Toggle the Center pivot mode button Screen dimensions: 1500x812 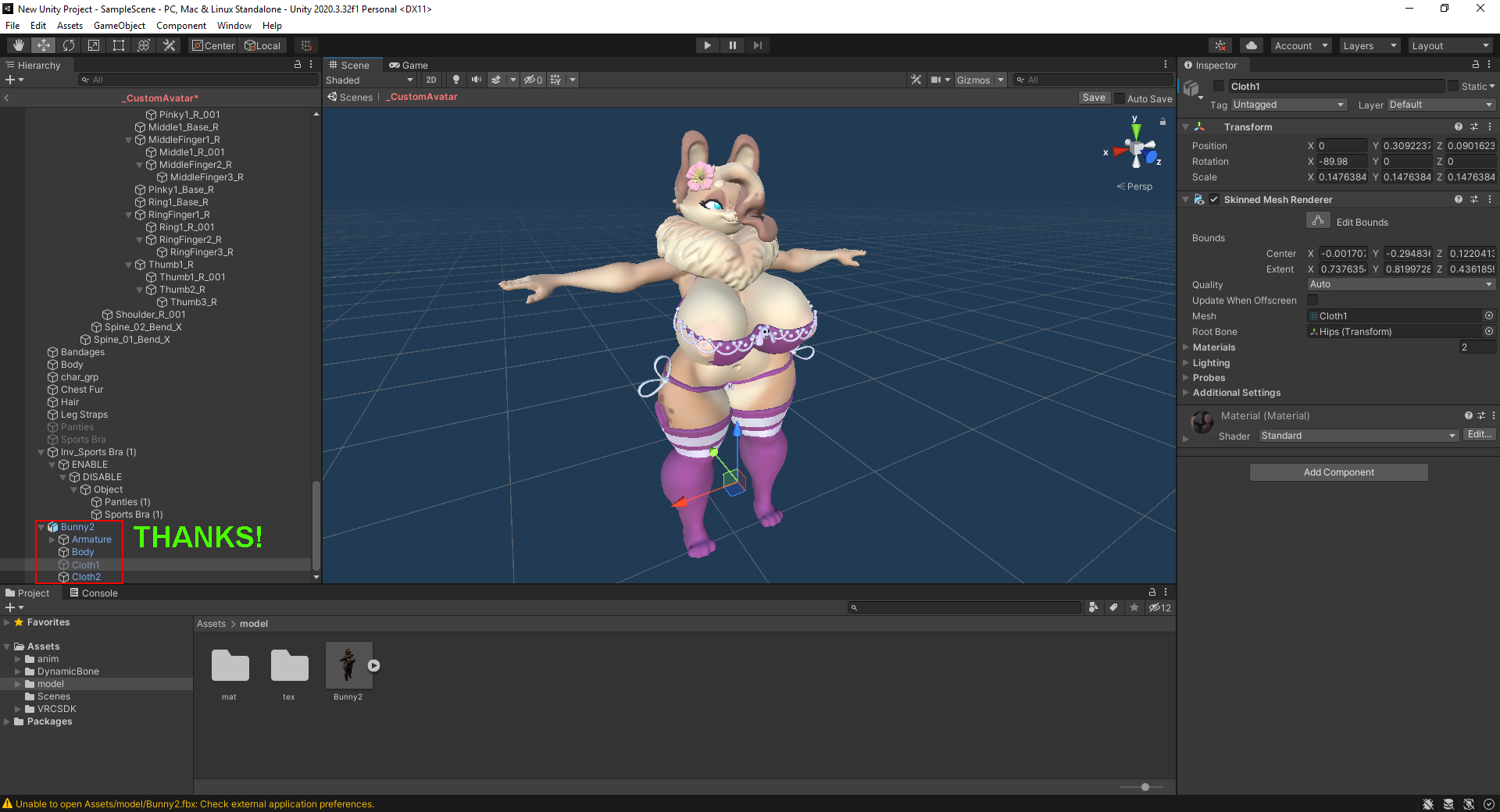tap(213, 45)
